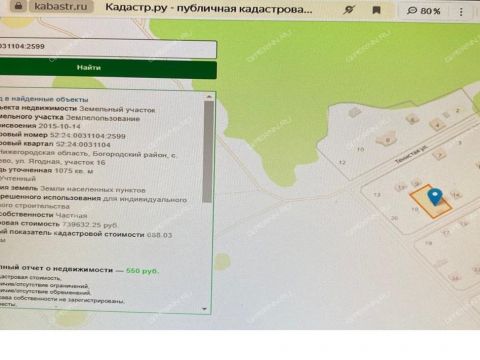Screen dimensions: 480x360
Task: Click the results panel scrollbar thumb
Action: tap(208, 152)
